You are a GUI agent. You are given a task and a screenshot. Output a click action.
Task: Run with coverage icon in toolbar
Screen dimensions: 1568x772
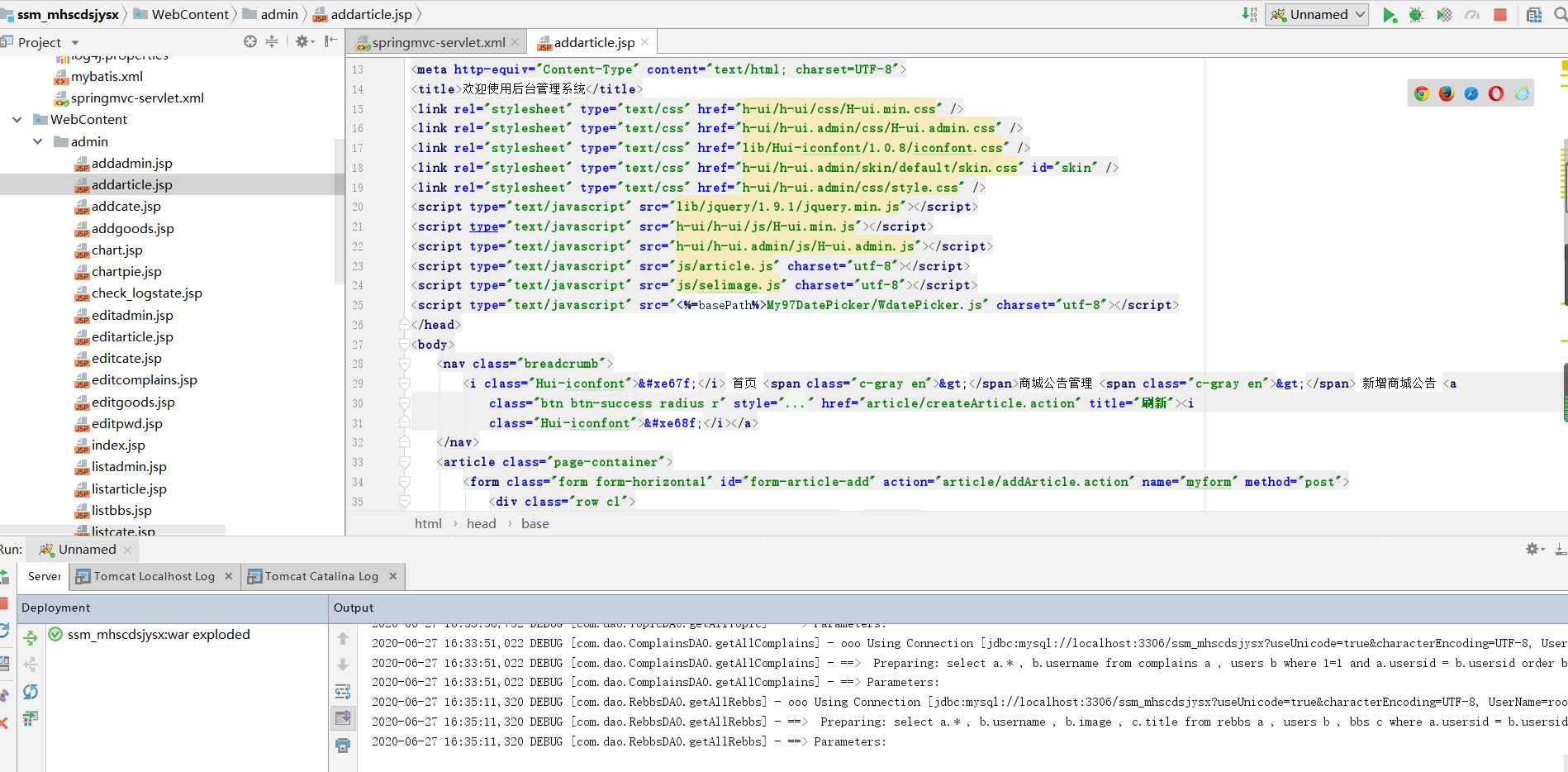[x=1444, y=15]
